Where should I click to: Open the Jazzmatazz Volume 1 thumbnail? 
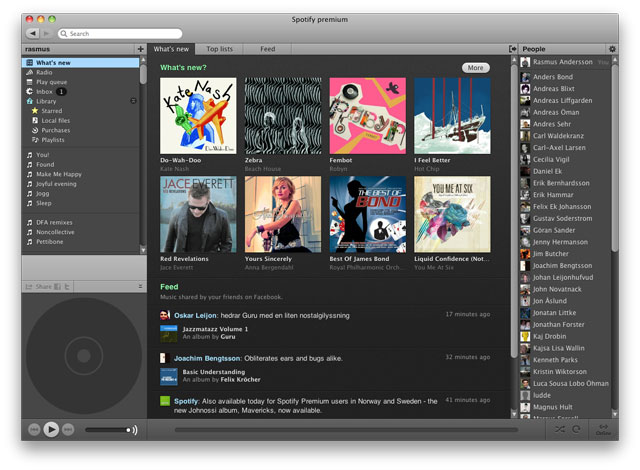pyautogui.click(x=169, y=333)
